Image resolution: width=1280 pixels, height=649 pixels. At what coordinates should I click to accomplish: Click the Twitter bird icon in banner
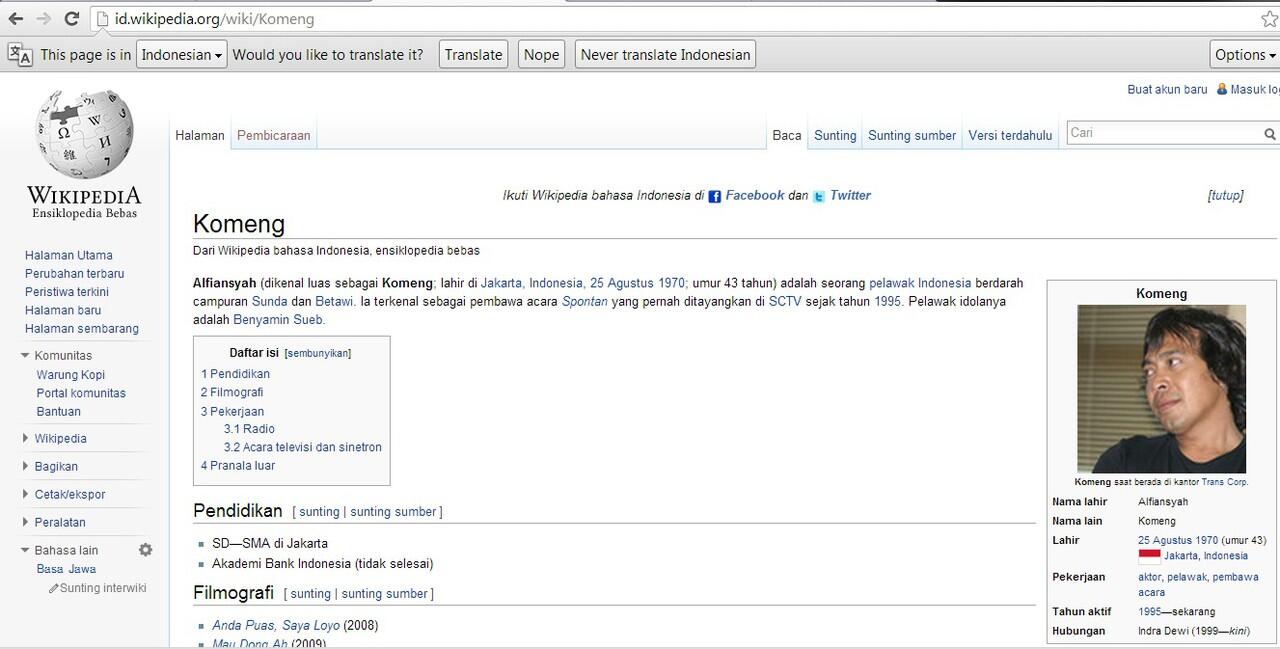[819, 196]
